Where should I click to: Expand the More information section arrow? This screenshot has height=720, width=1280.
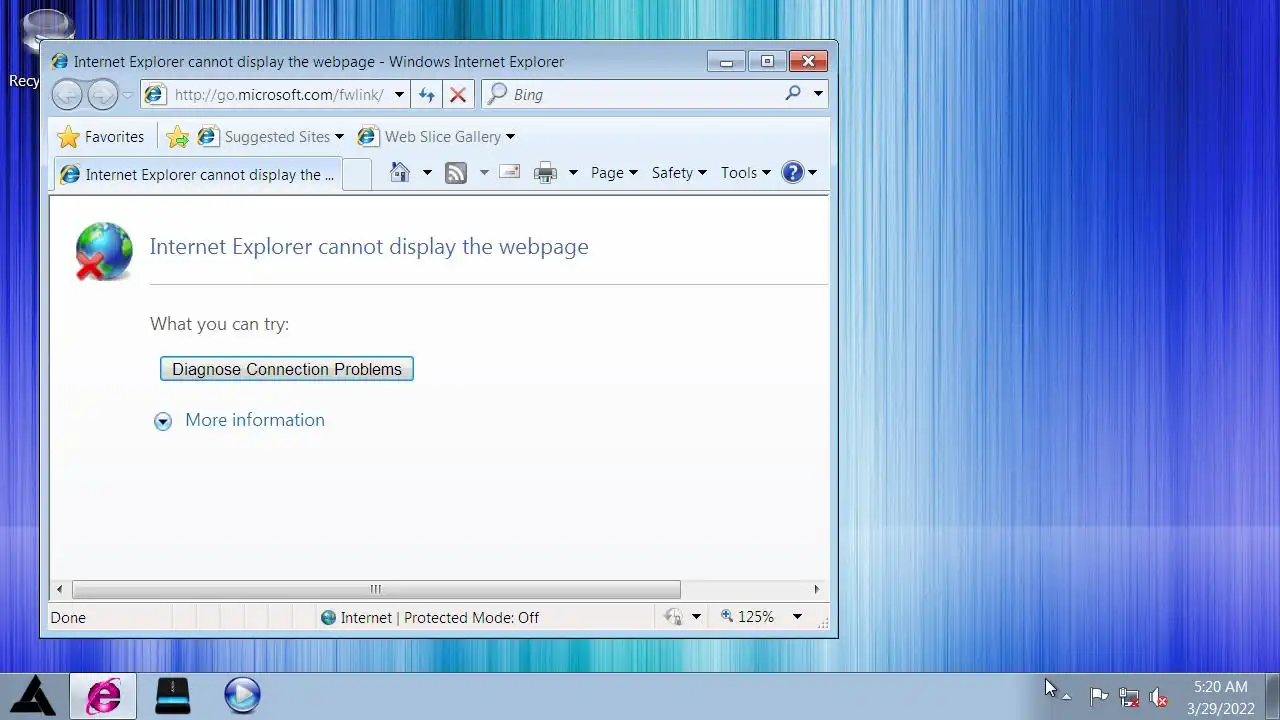[163, 422]
